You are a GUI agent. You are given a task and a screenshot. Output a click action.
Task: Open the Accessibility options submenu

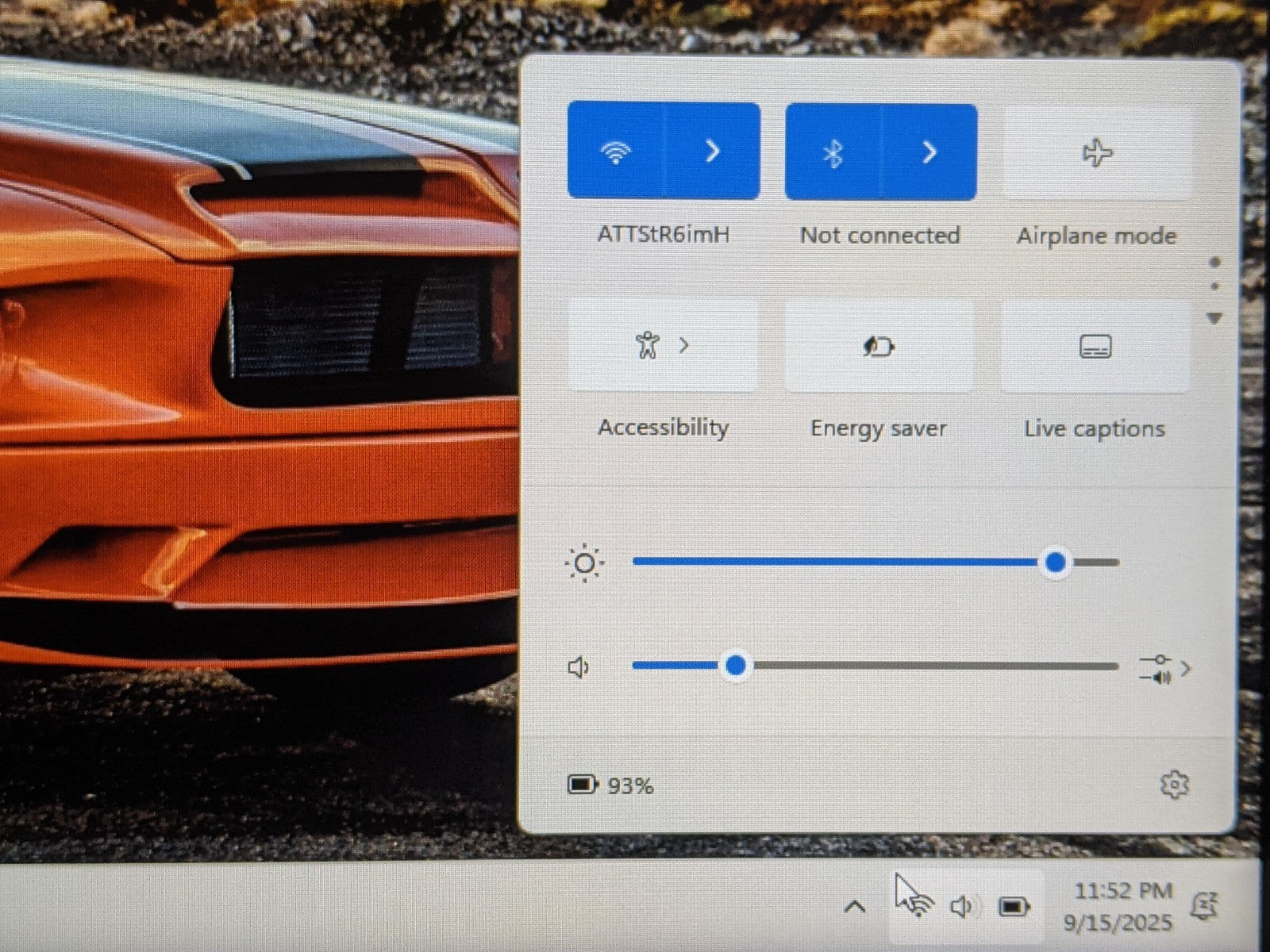click(663, 346)
